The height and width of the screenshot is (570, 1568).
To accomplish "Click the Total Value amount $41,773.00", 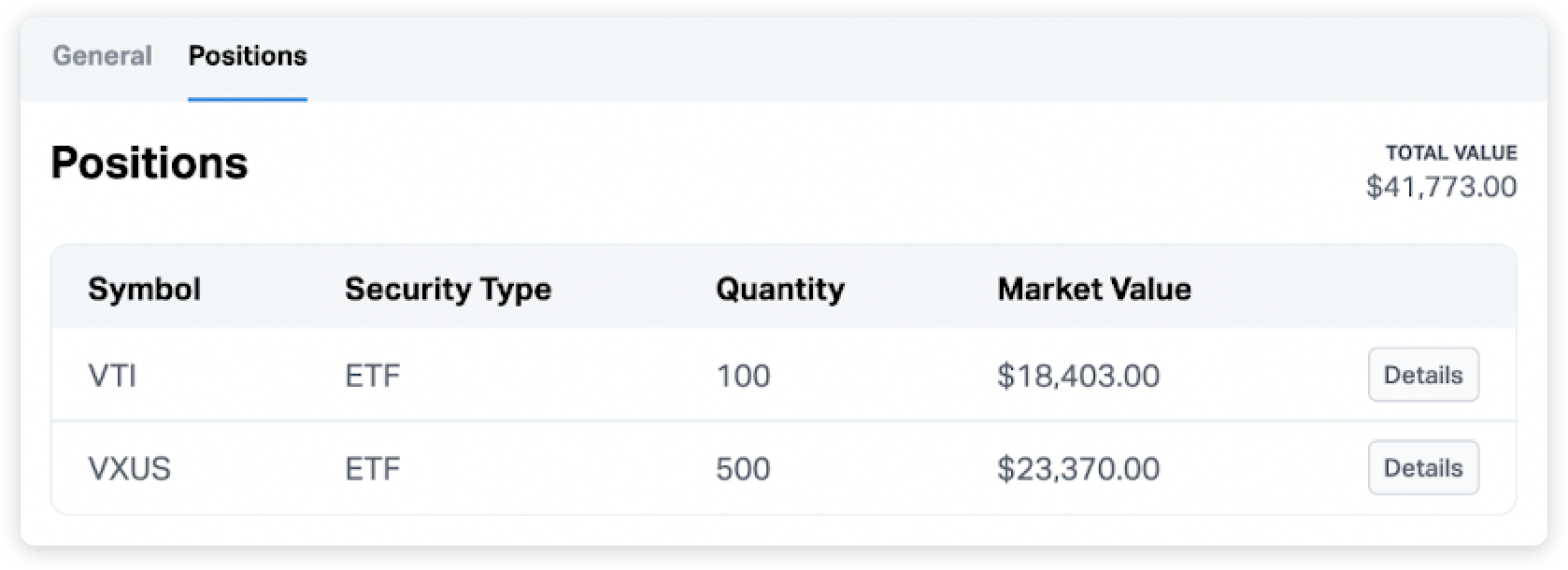I will 1441,187.
